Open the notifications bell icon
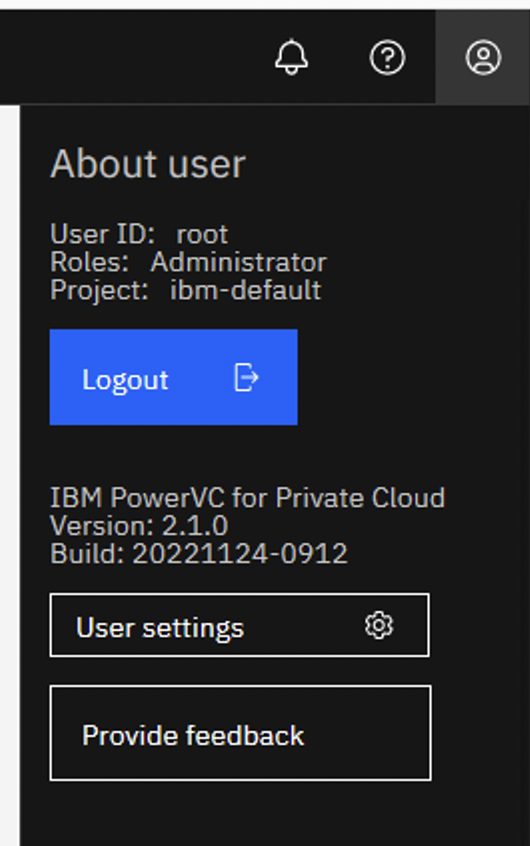Screen dimensions: 530x846 [x=291, y=57]
